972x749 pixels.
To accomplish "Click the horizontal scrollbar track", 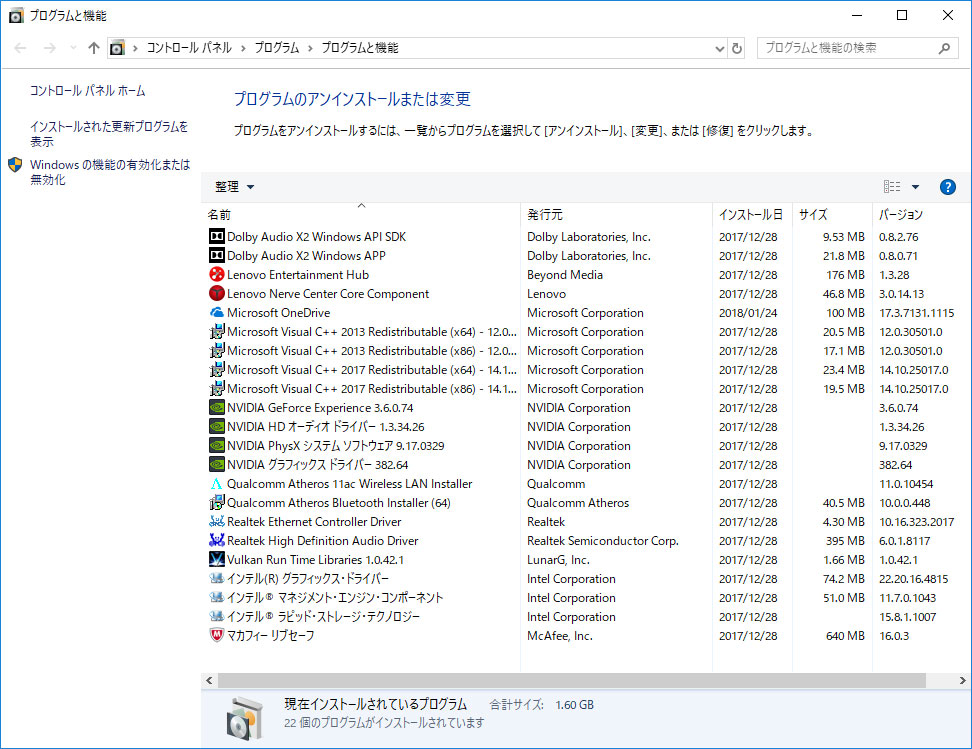I will tap(572, 680).
